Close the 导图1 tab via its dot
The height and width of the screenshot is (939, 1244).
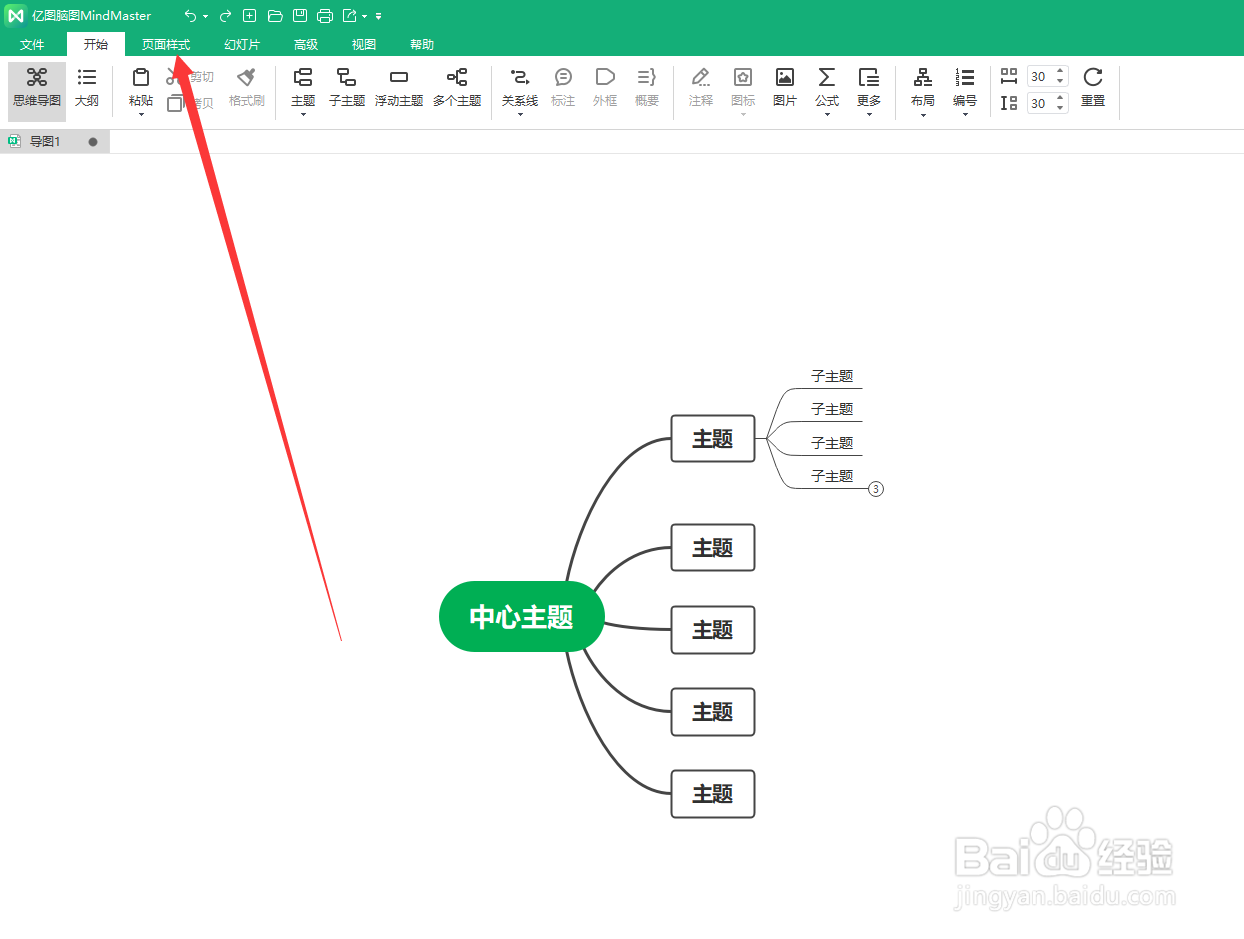(93, 142)
